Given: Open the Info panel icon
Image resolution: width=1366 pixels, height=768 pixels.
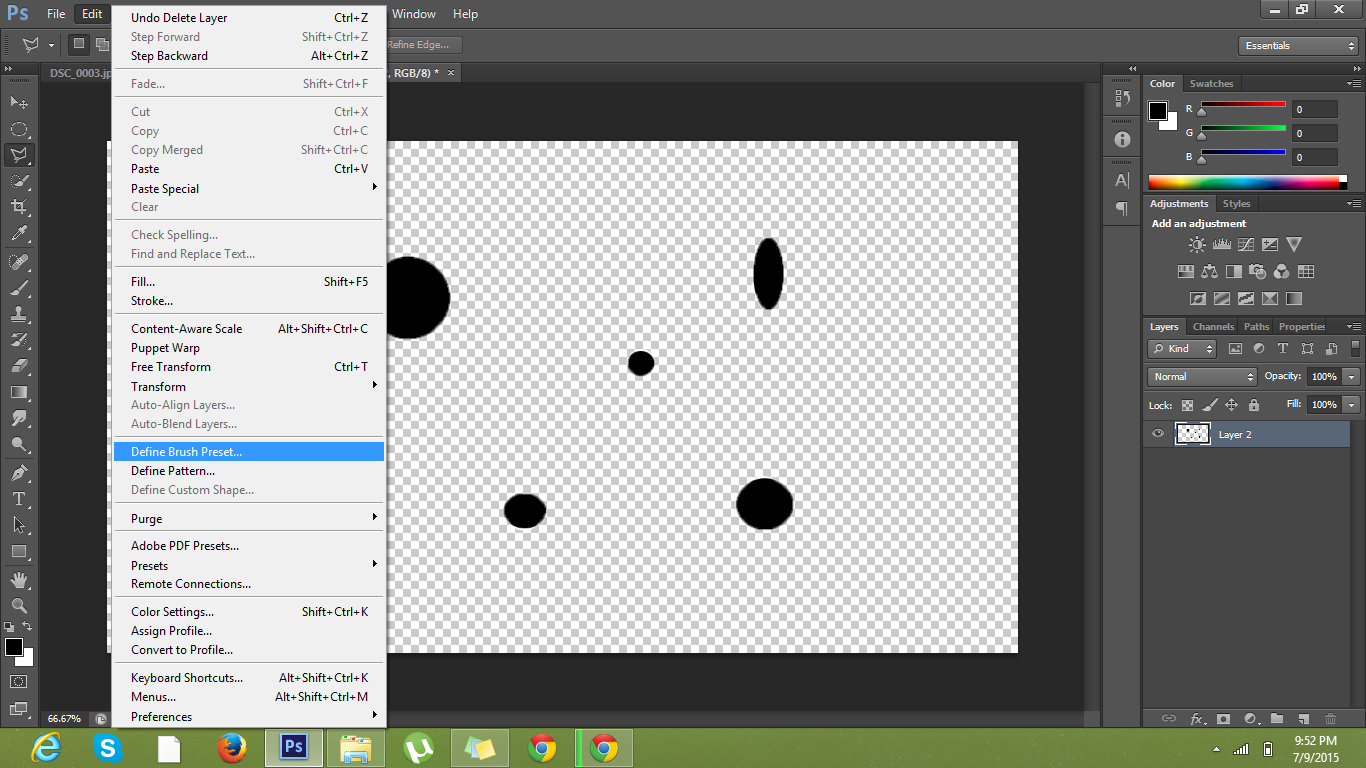Looking at the screenshot, I should pyautogui.click(x=1122, y=140).
